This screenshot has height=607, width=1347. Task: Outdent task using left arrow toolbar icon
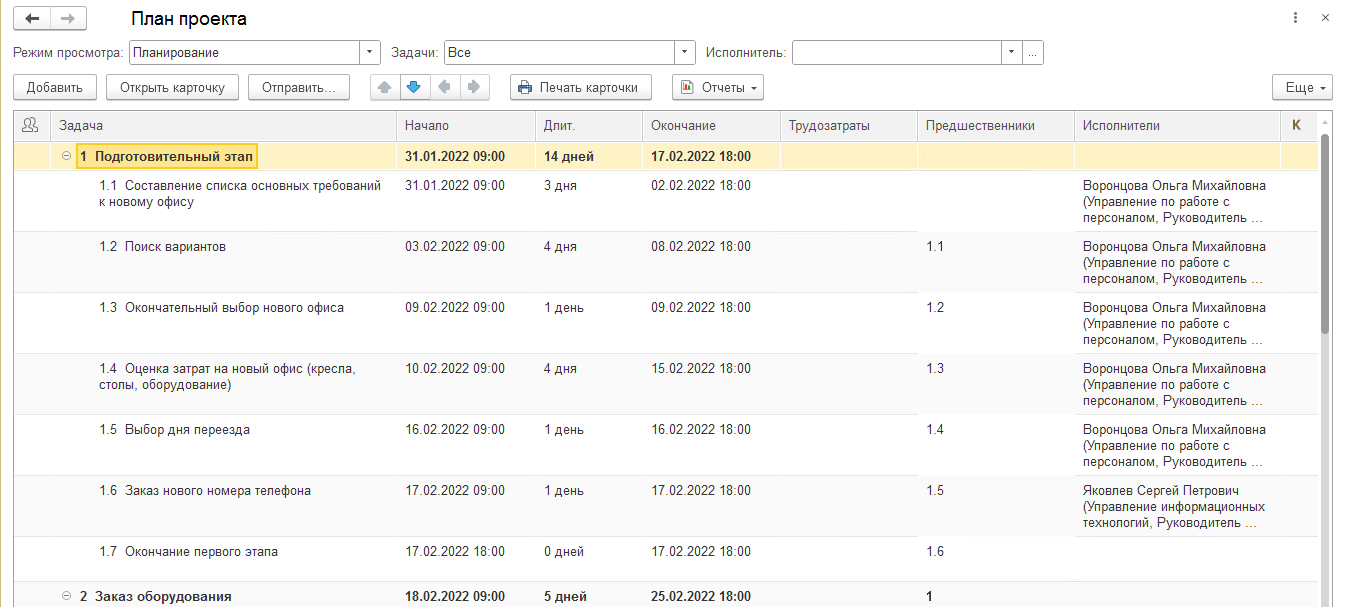(x=445, y=87)
